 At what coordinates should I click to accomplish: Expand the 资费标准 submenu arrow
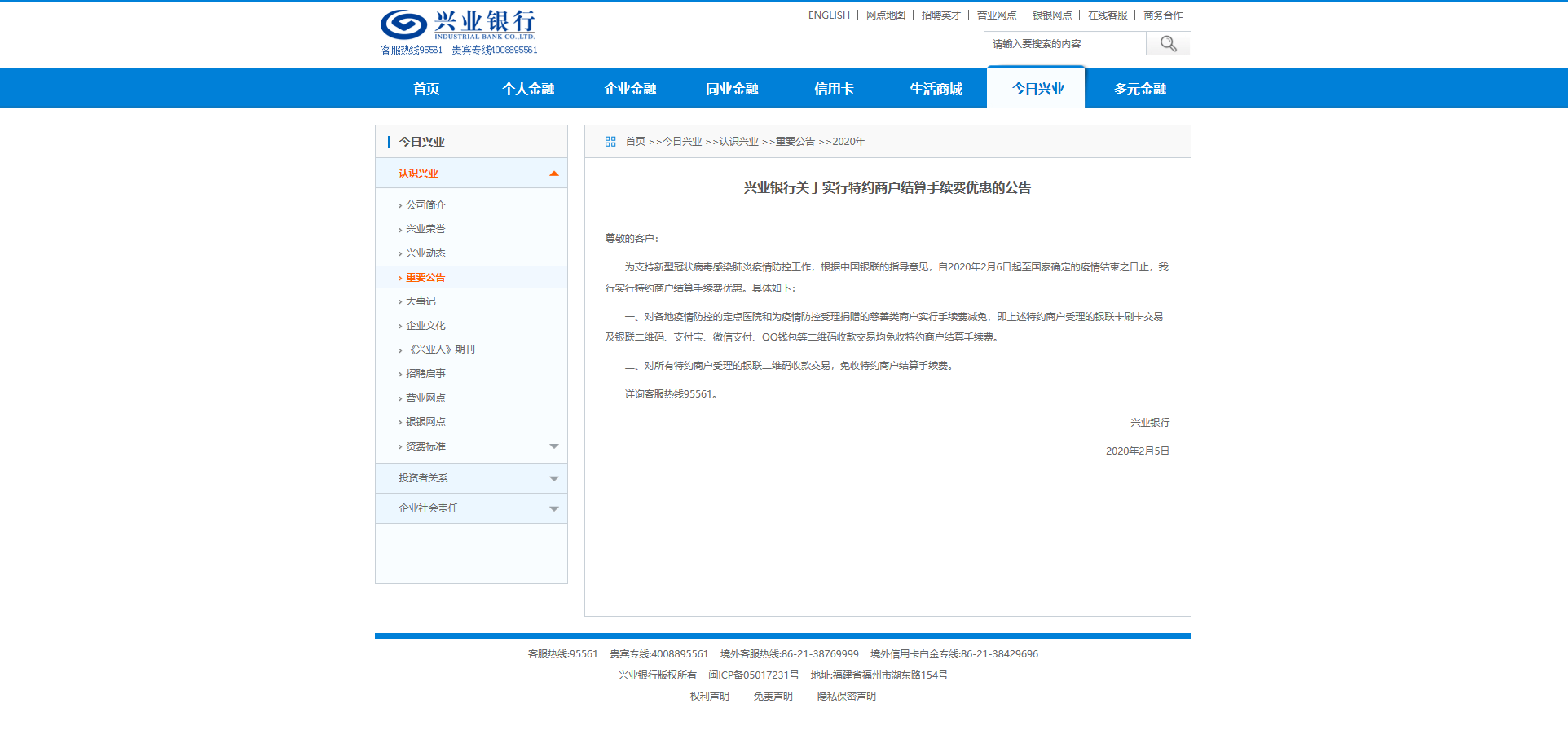(554, 446)
